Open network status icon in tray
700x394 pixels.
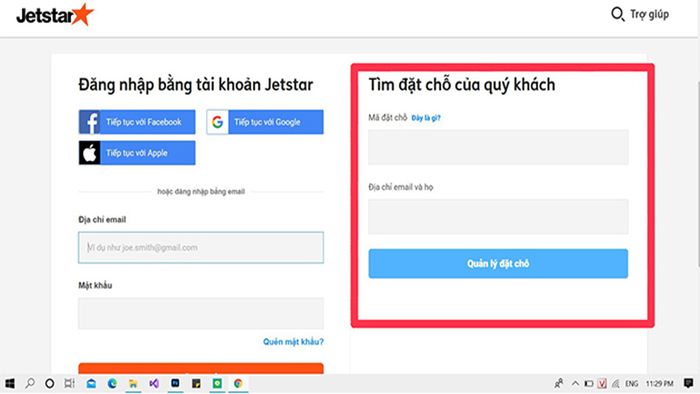[x=616, y=383]
